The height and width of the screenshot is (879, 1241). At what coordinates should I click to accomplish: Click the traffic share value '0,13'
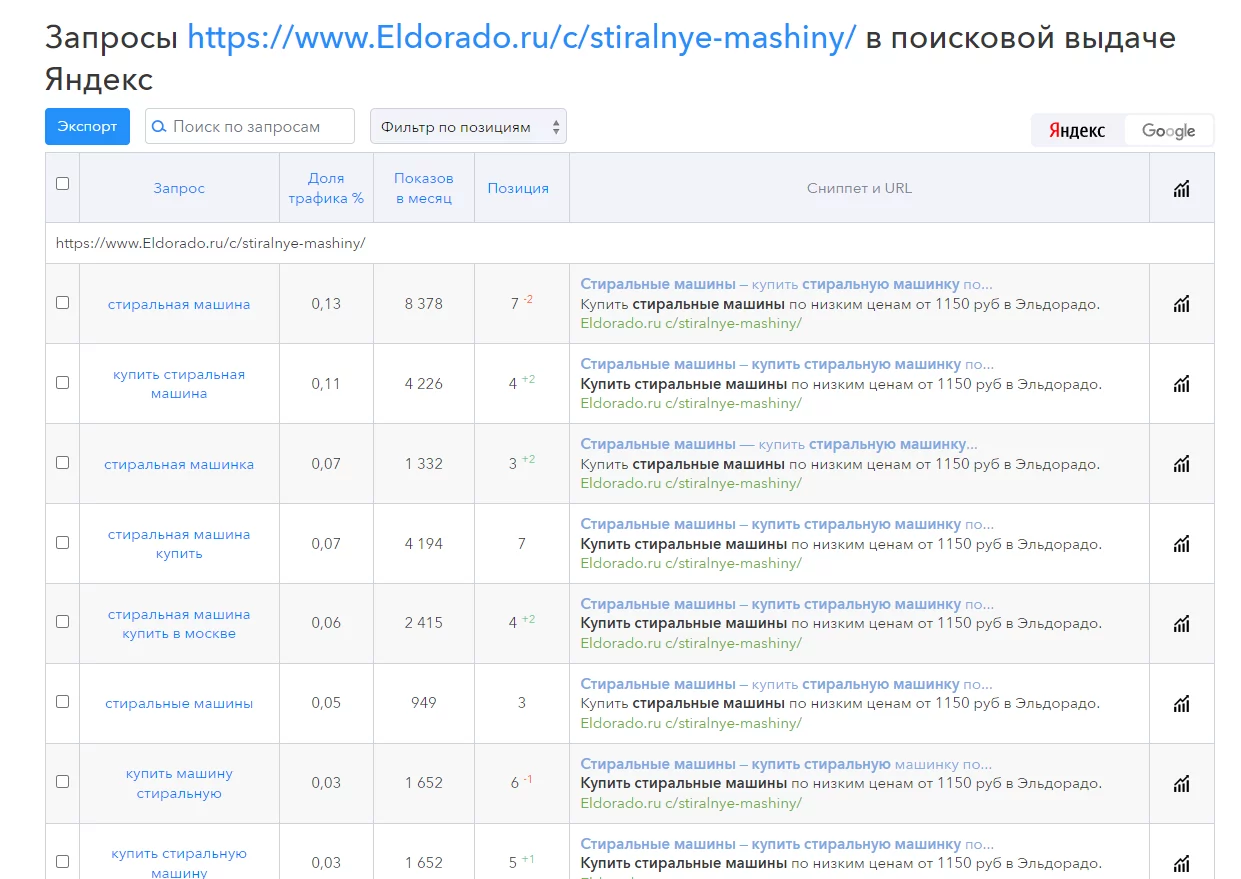click(x=326, y=303)
